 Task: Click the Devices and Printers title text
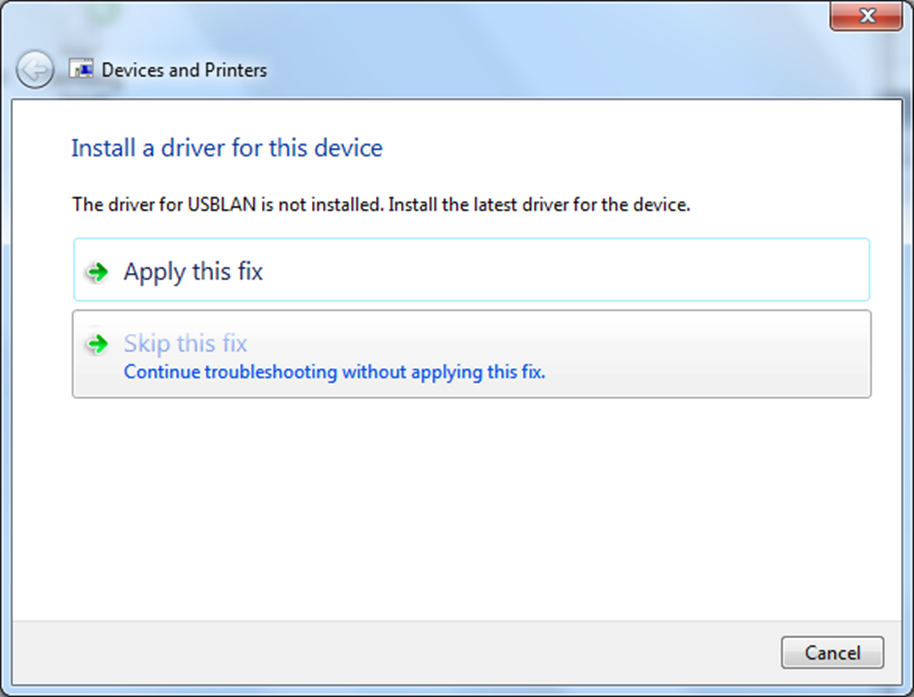click(x=184, y=70)
